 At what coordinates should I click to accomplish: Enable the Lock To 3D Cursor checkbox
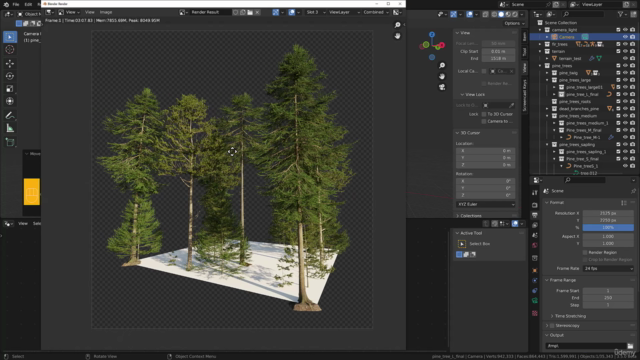pos(484,114)
